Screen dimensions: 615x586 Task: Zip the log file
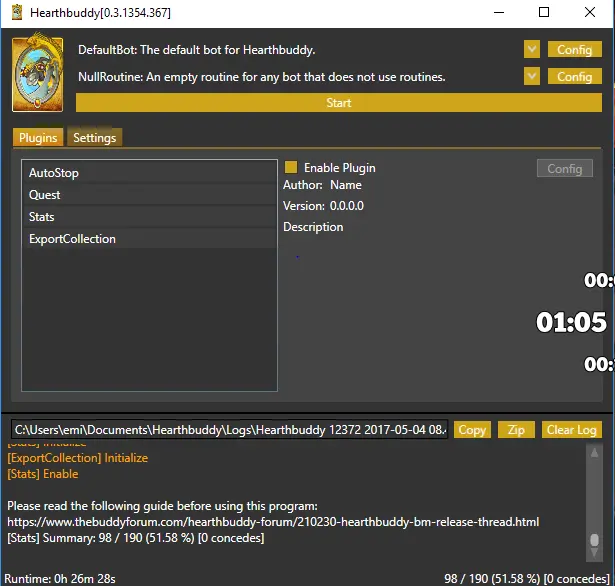[516, 430]
